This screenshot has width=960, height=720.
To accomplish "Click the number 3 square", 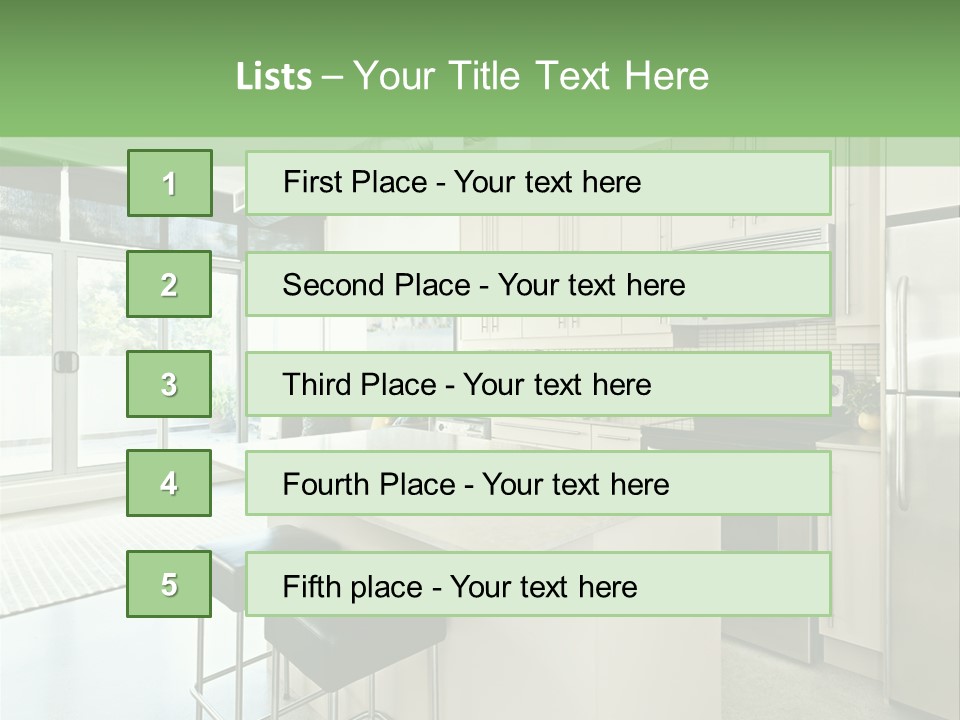I will pyautogui.click(x=170, y=384).
